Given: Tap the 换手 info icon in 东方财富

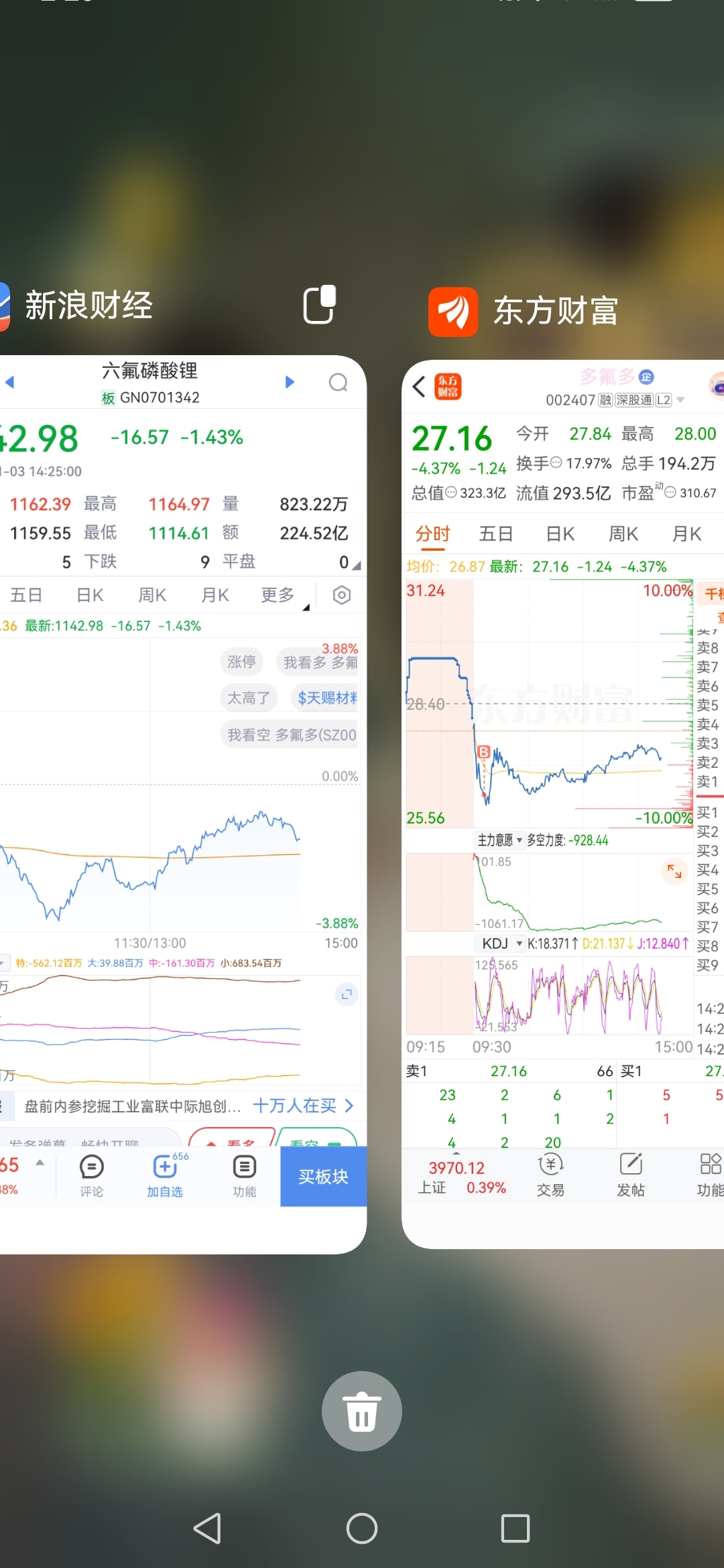Looking at the screenshot, I should pos(556,462).
